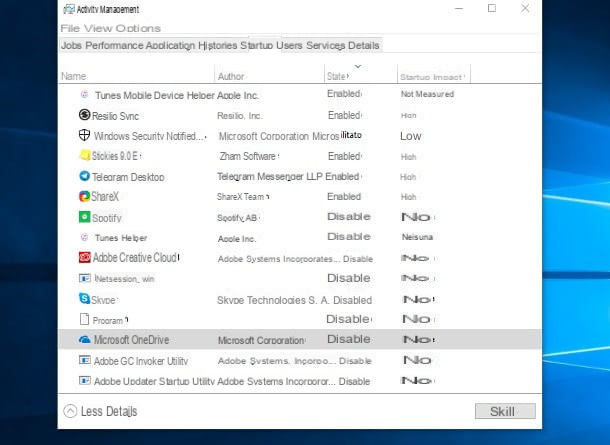Click the Microsoft OneDrive cloud icon
This screenshot has width=610, height=445.
84,340
